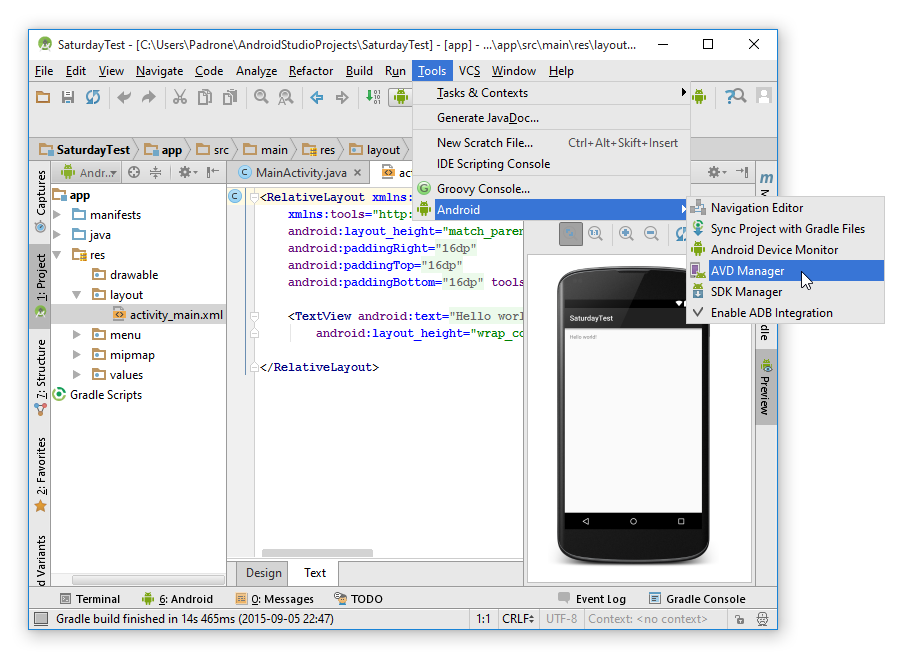Click the actual size 1:1 zoom icon
Screen dimensions: 904x654
(x=596, y=233)
